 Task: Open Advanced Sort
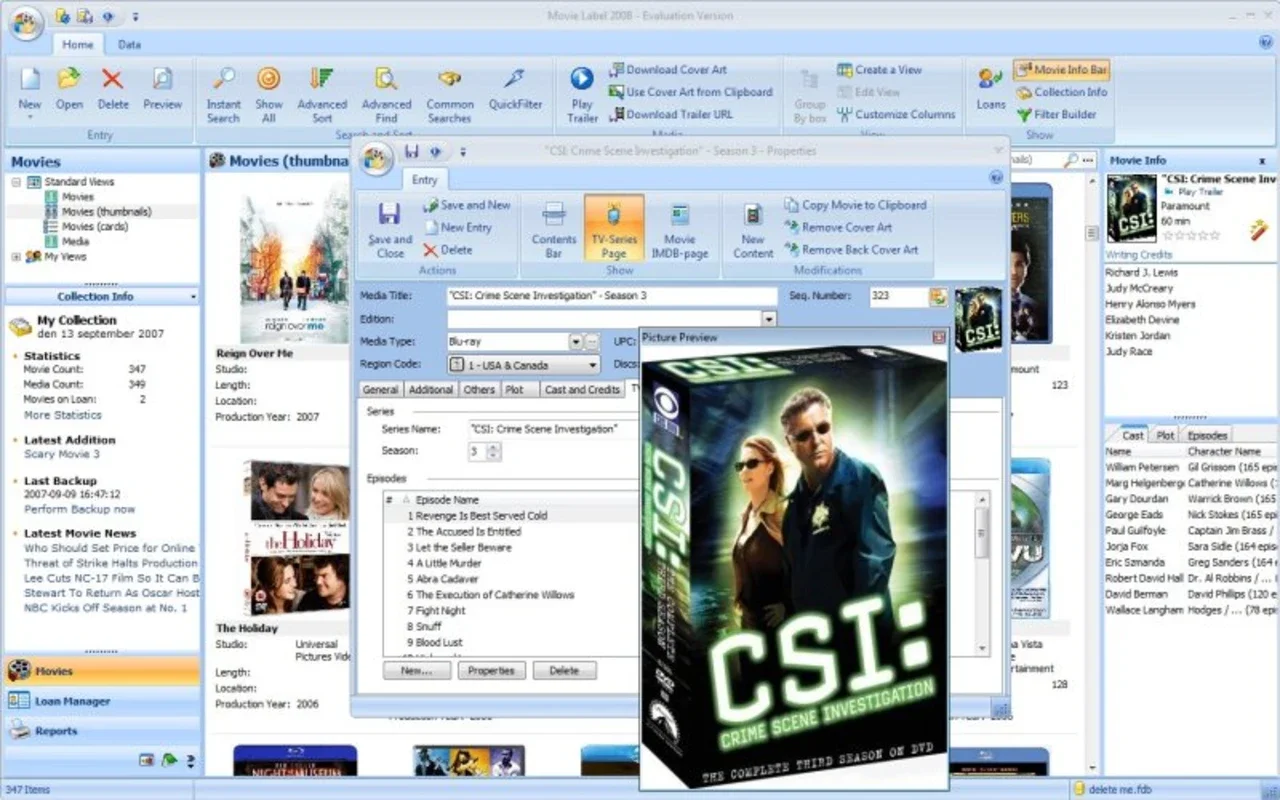[322, 95]
